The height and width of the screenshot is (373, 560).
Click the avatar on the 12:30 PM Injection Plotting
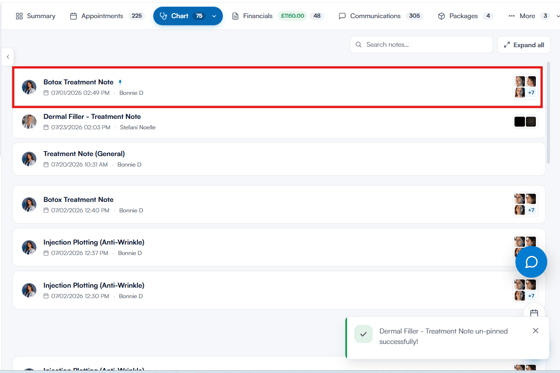pyautogui.click(x=29, y=290)
